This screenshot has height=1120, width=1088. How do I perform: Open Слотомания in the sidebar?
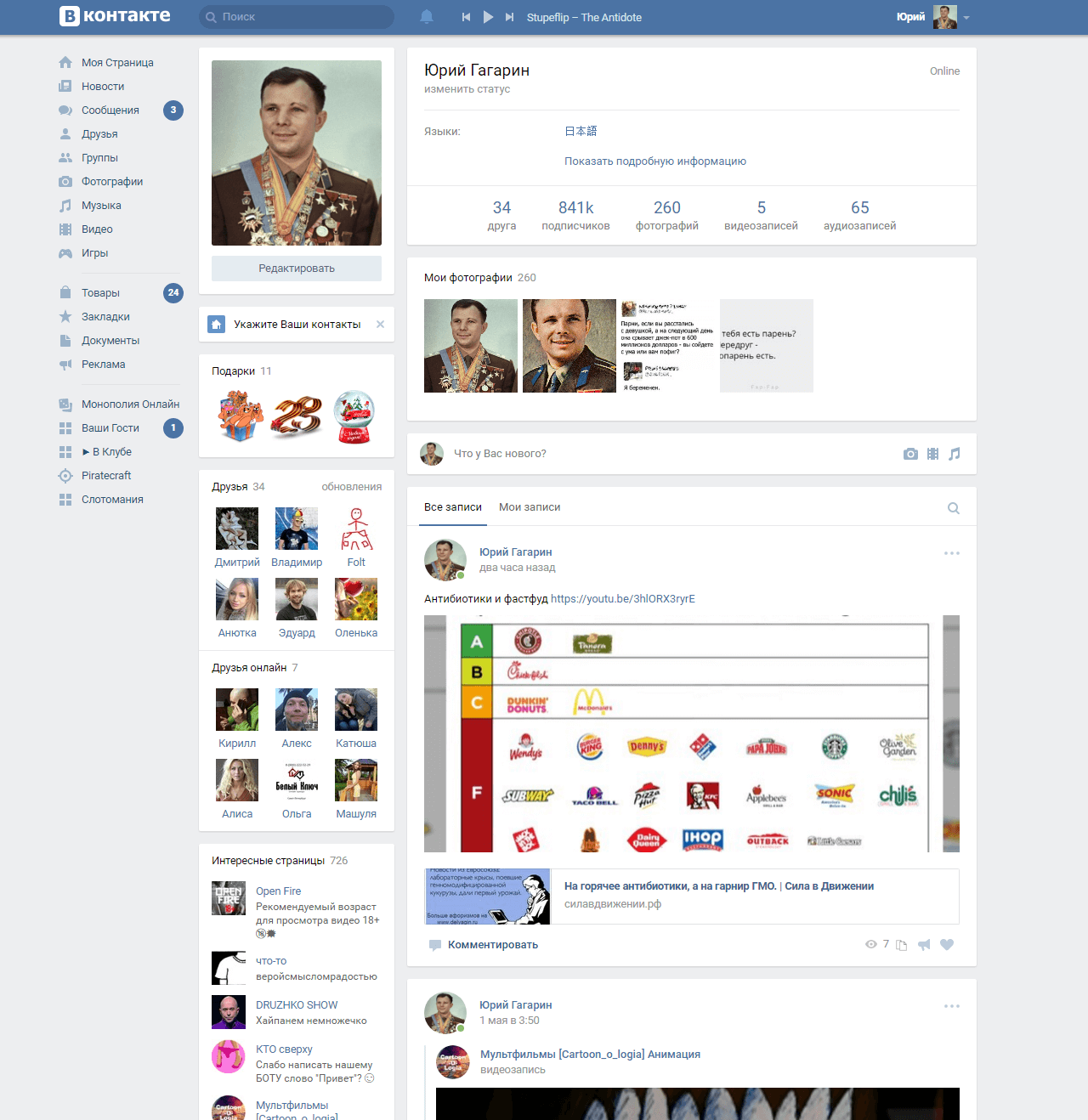pos(112,500)
